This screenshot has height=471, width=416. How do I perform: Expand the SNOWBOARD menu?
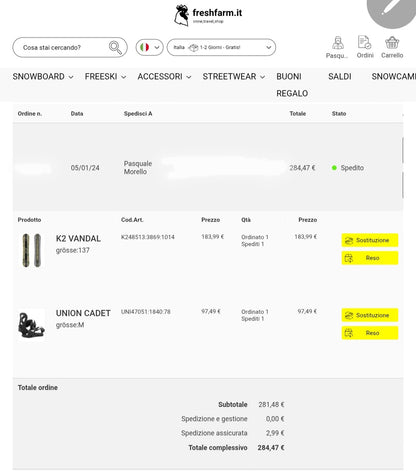[43, 77]
